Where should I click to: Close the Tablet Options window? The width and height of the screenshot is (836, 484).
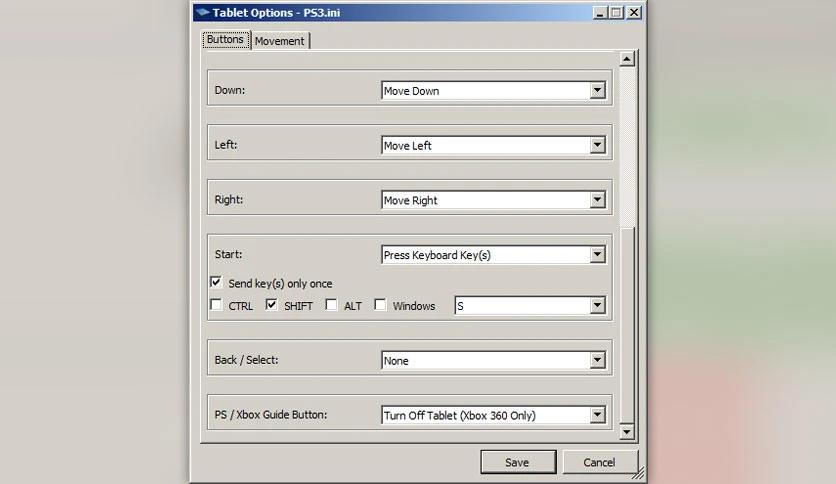pyautogui.click(x=634, y=13)
